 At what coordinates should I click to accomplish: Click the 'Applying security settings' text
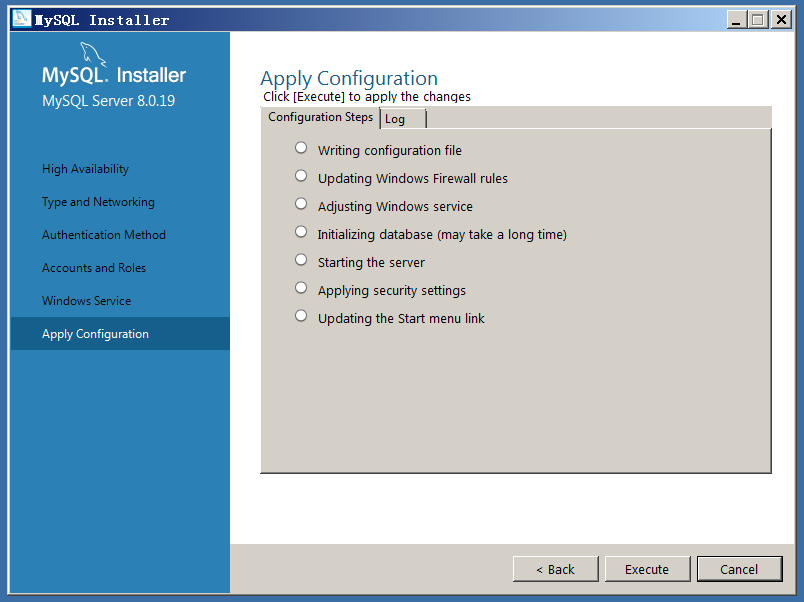[x=392, y=291]
